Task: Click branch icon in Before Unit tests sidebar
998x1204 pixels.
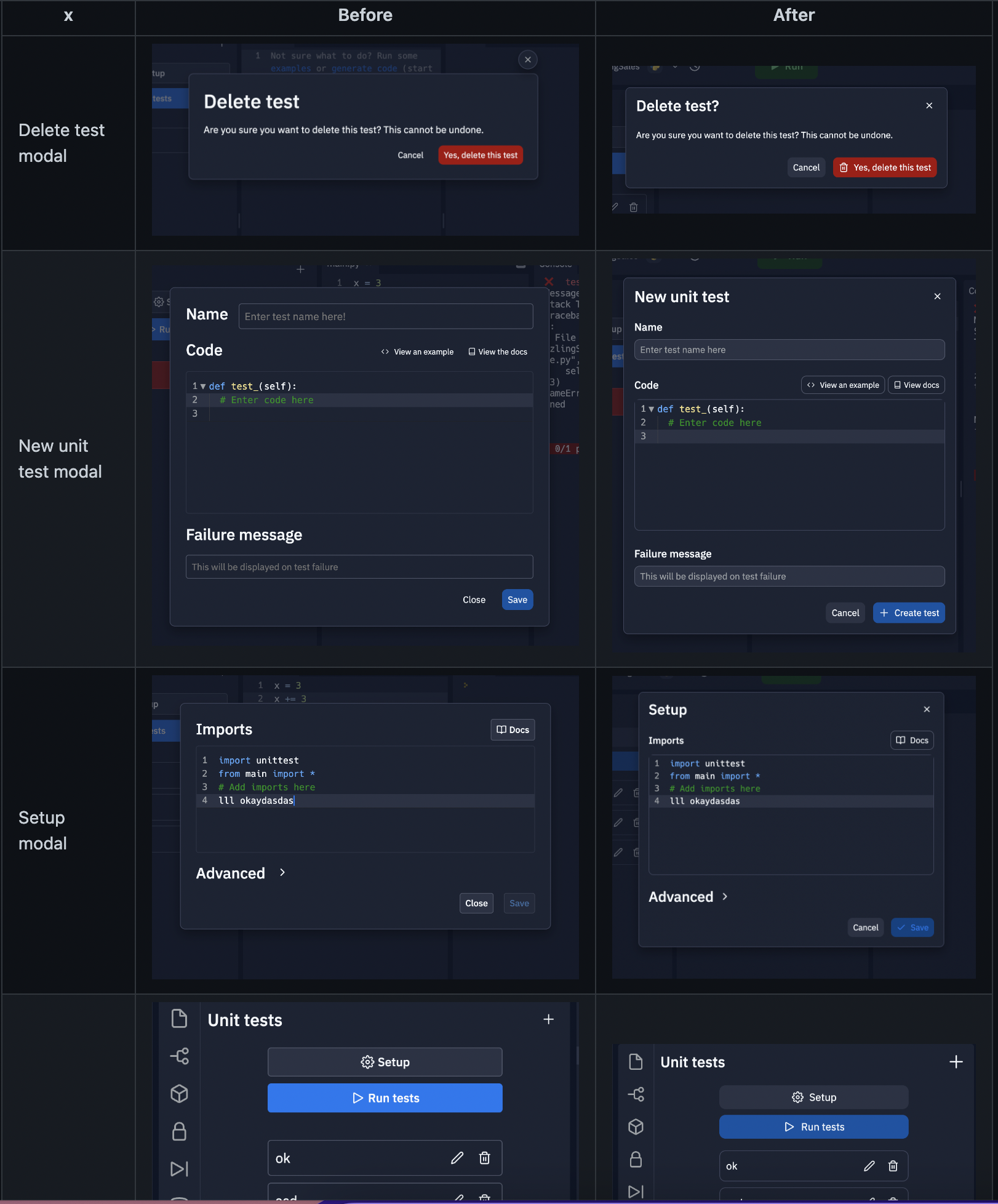Action: (179, 1056)
